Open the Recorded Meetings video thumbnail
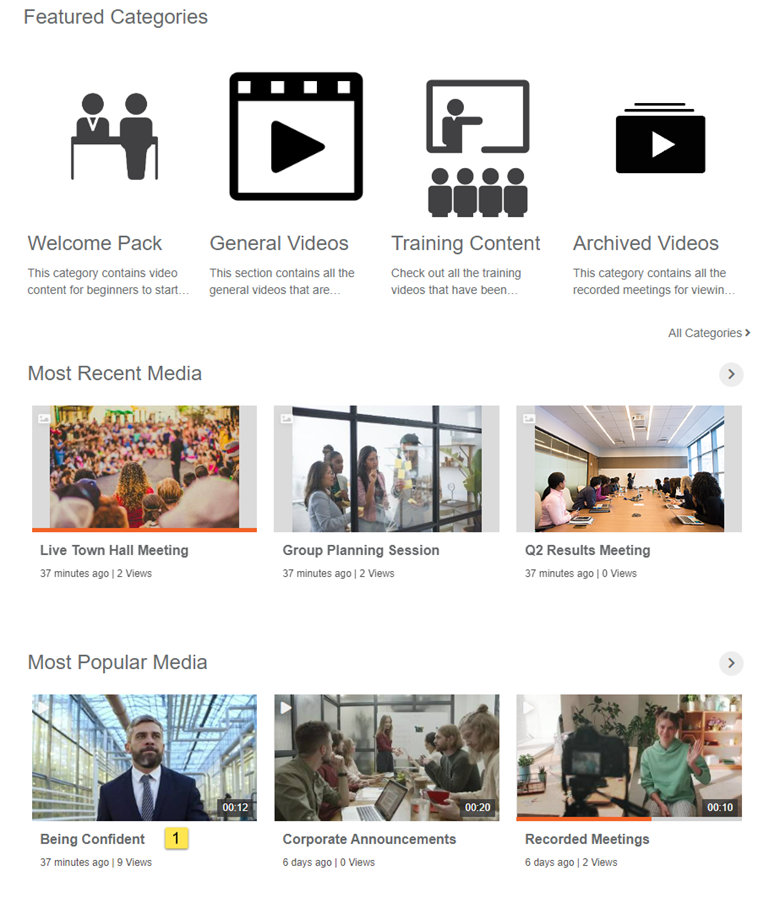The image size is (780, 909). [629, 756]
